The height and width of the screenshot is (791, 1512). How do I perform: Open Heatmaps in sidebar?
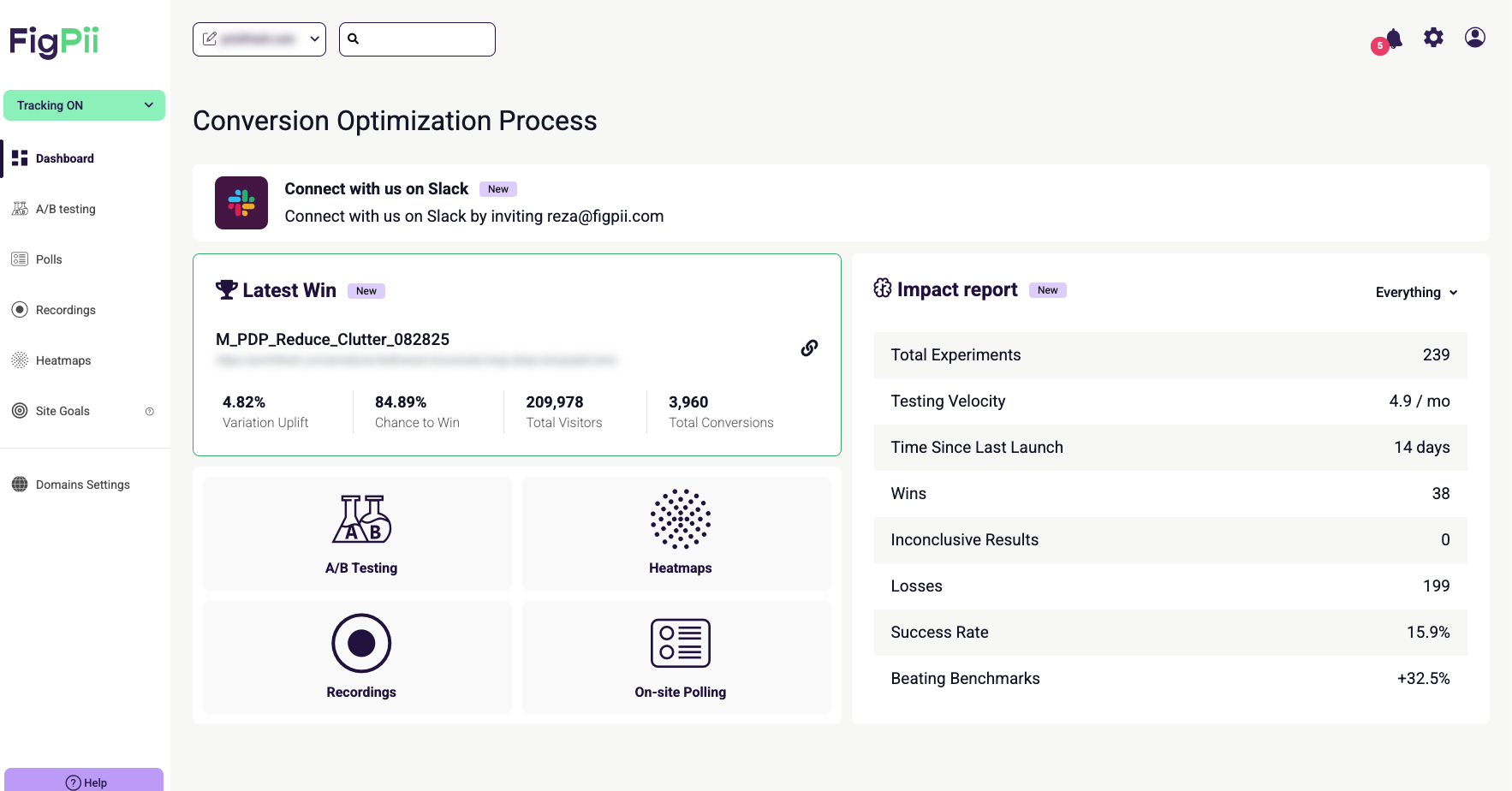click(86, 360)
